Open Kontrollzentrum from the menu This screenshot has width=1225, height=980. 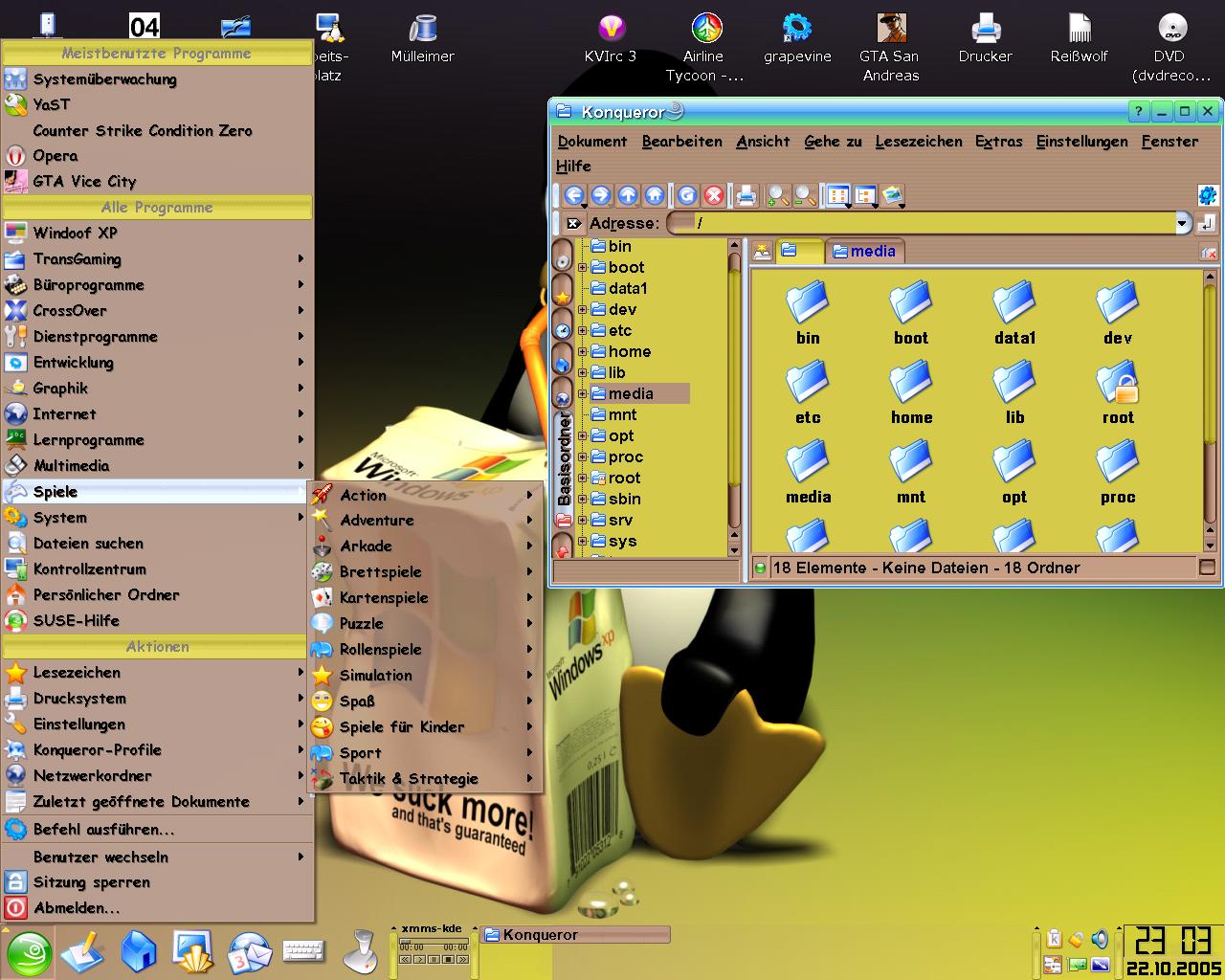[157, 569]
